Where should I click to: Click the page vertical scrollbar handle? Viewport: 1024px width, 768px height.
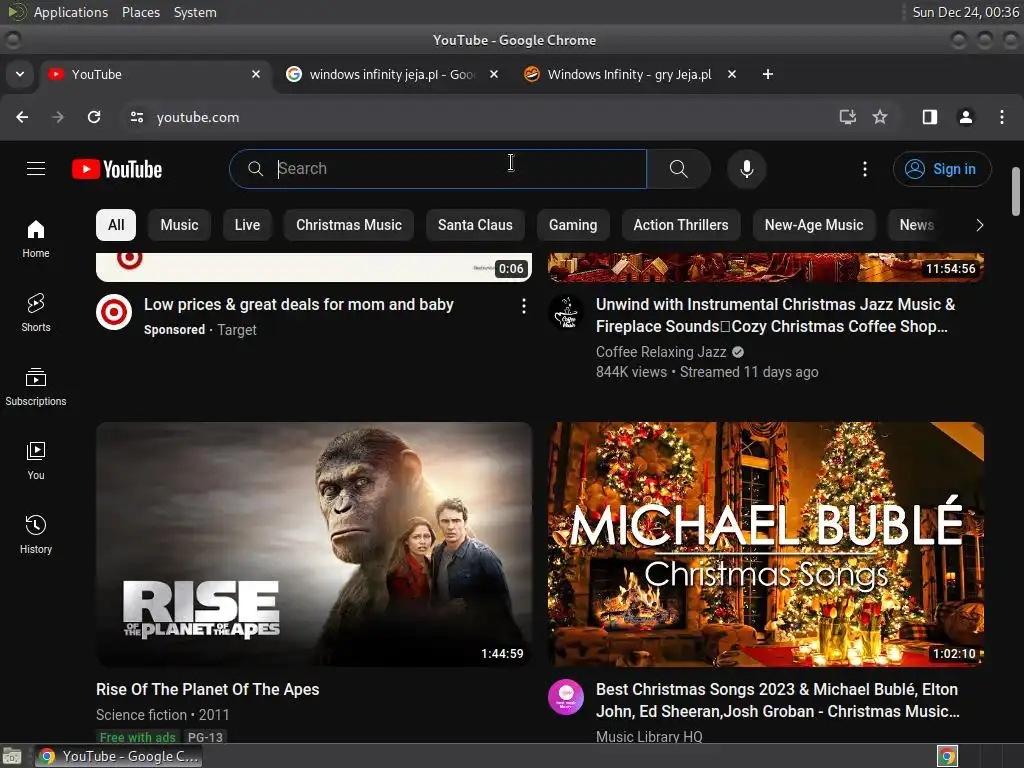1016,191
